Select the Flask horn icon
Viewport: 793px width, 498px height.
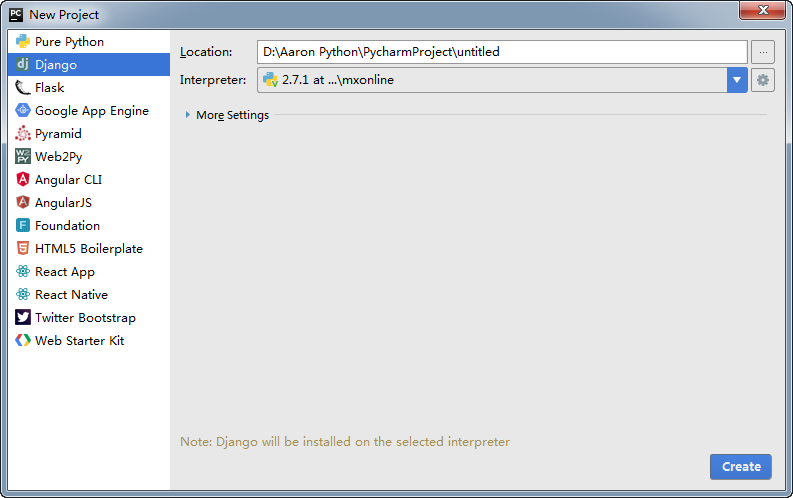[23, 87]
